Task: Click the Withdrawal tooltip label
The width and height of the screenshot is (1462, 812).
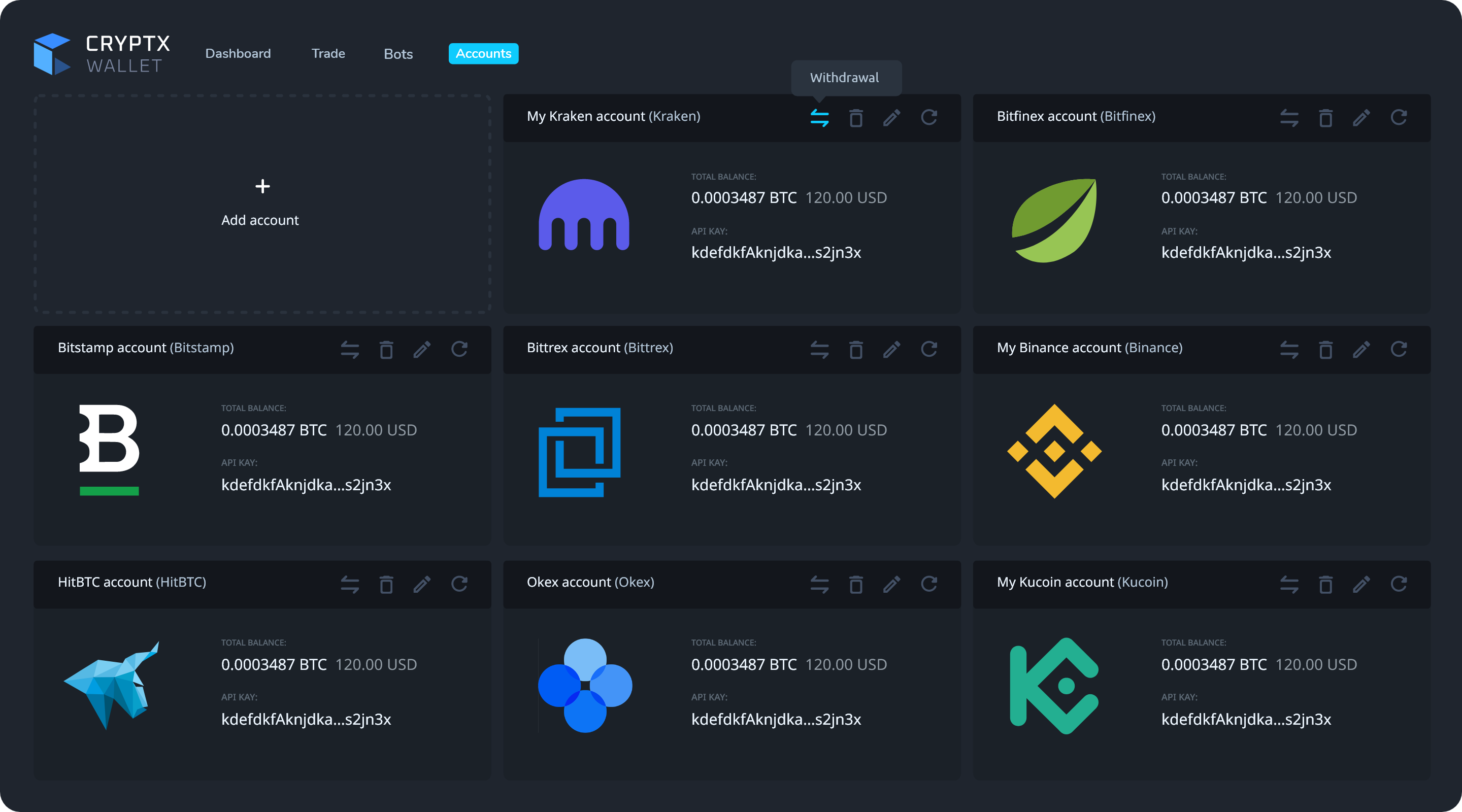Action: [844, 77]
